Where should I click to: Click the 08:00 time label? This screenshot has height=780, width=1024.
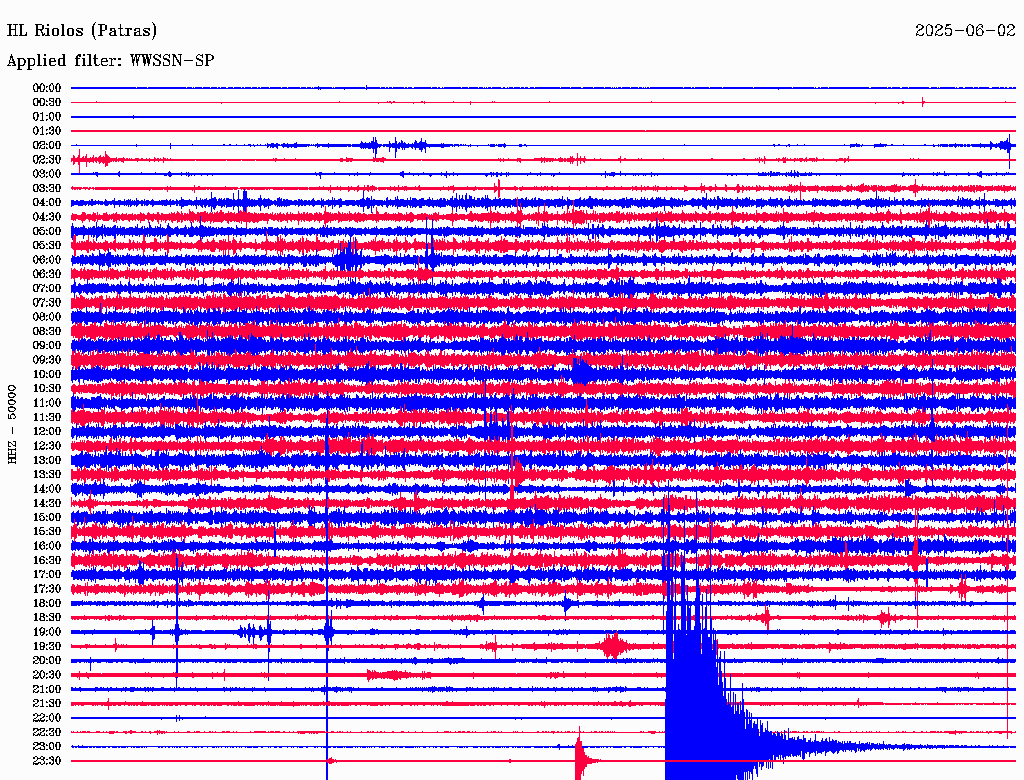[47, 317]
